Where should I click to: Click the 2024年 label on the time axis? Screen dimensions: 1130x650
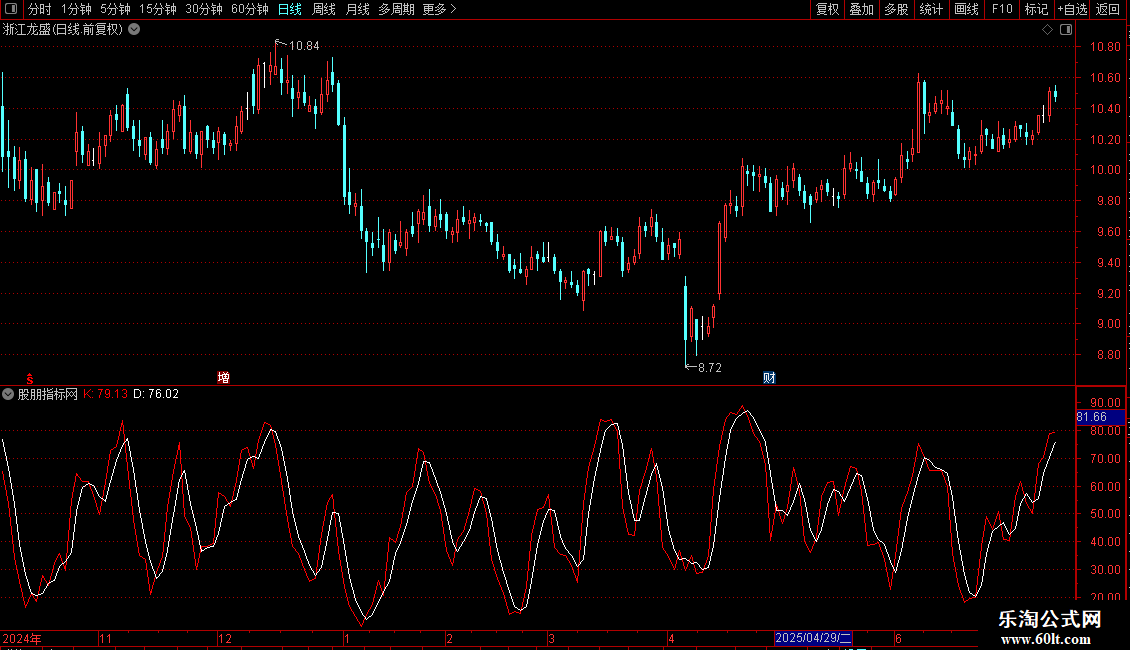pyautogui.click(x=22, y=638)
